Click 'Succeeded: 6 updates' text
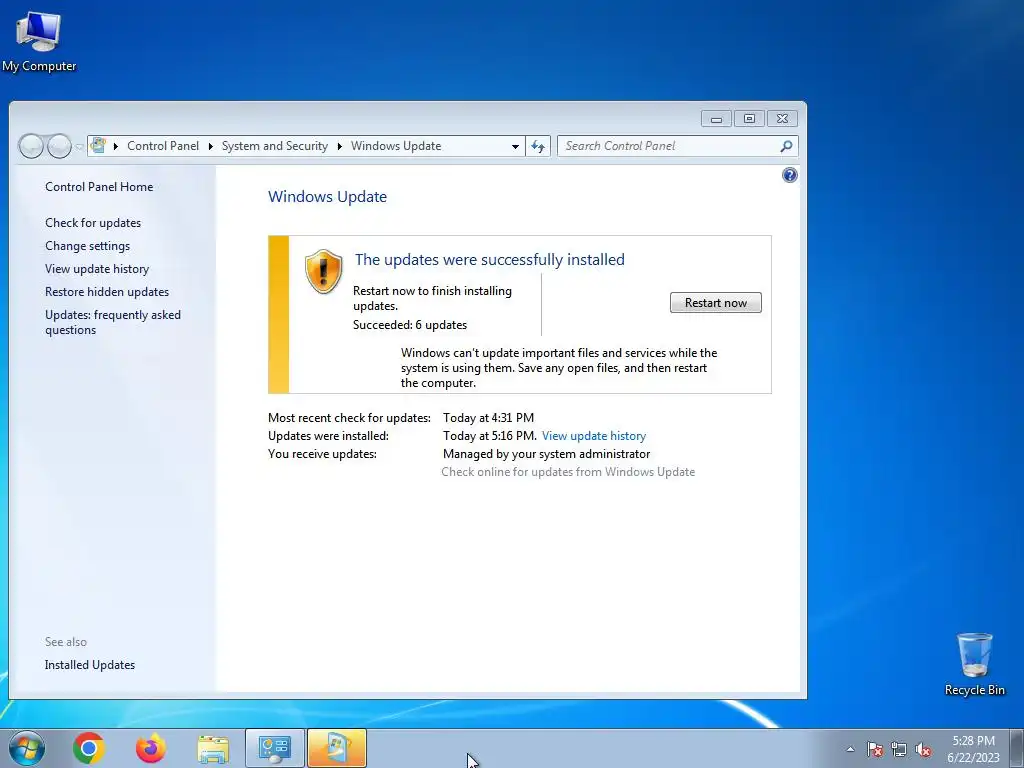This screenshot has width=1024, height=768. (x=409, y=325)
